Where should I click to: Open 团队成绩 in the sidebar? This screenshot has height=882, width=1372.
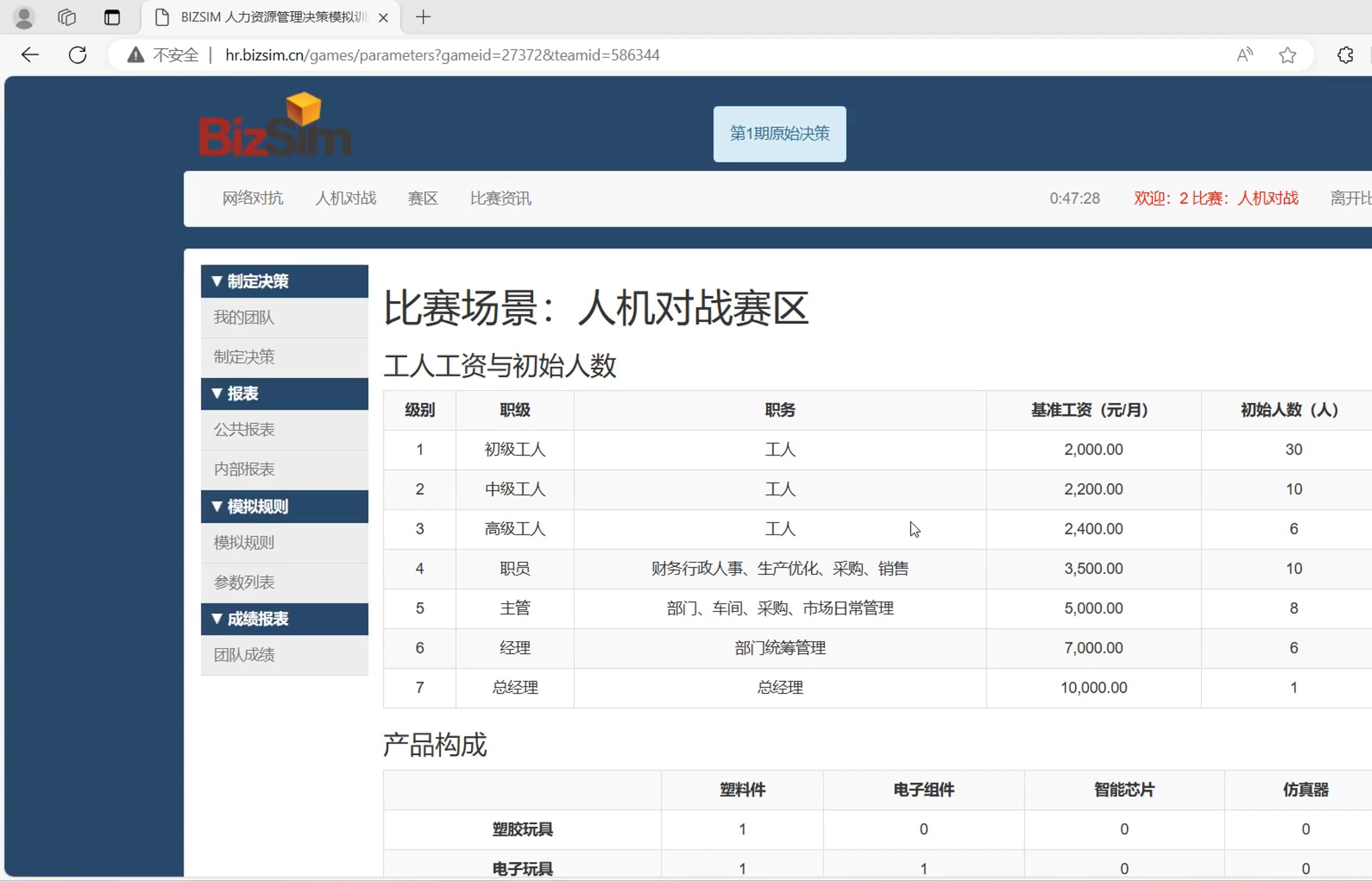[x=285, y=655]
